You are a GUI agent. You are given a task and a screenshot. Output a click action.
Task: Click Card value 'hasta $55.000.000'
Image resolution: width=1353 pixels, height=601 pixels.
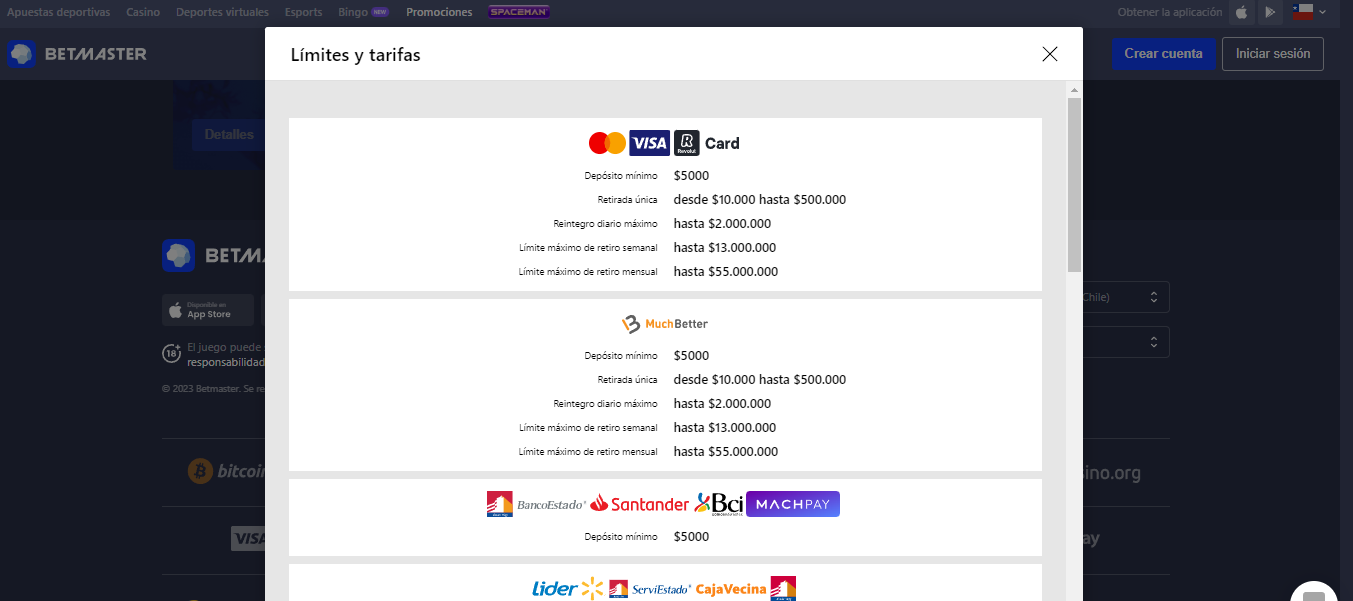[x=726, y=271]
